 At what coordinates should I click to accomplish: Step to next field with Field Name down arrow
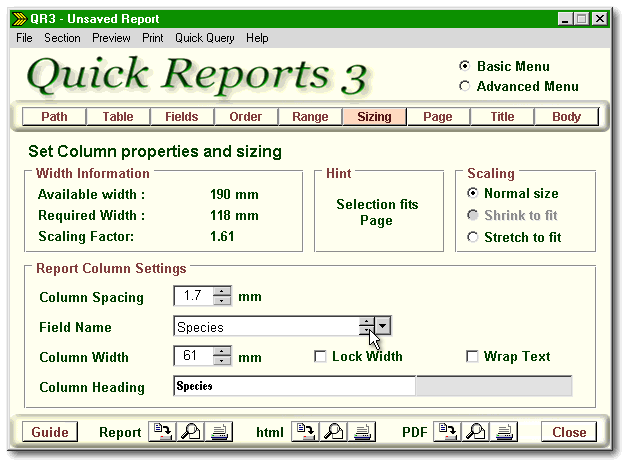pos(366,330)
